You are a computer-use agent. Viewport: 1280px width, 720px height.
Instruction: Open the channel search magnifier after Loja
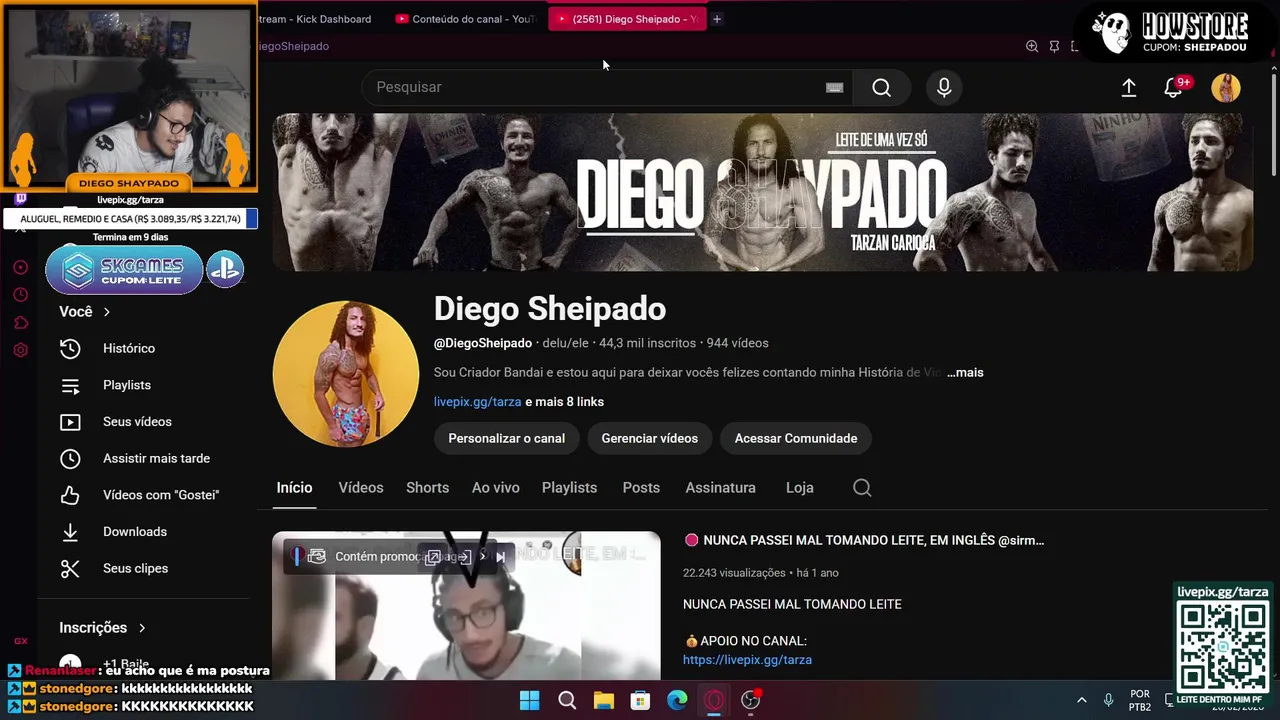pos(862,488)
